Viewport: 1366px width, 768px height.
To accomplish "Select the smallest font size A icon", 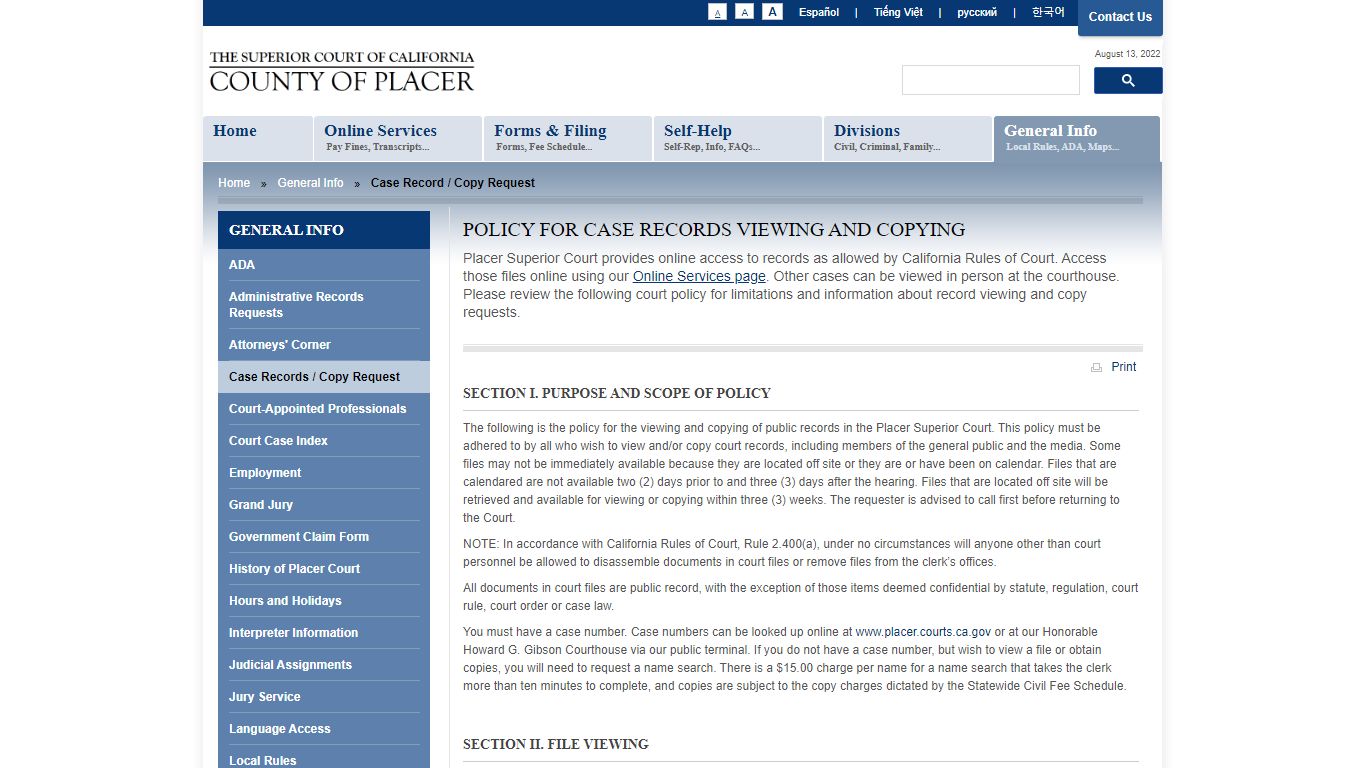I will click(x=717, y=12).
